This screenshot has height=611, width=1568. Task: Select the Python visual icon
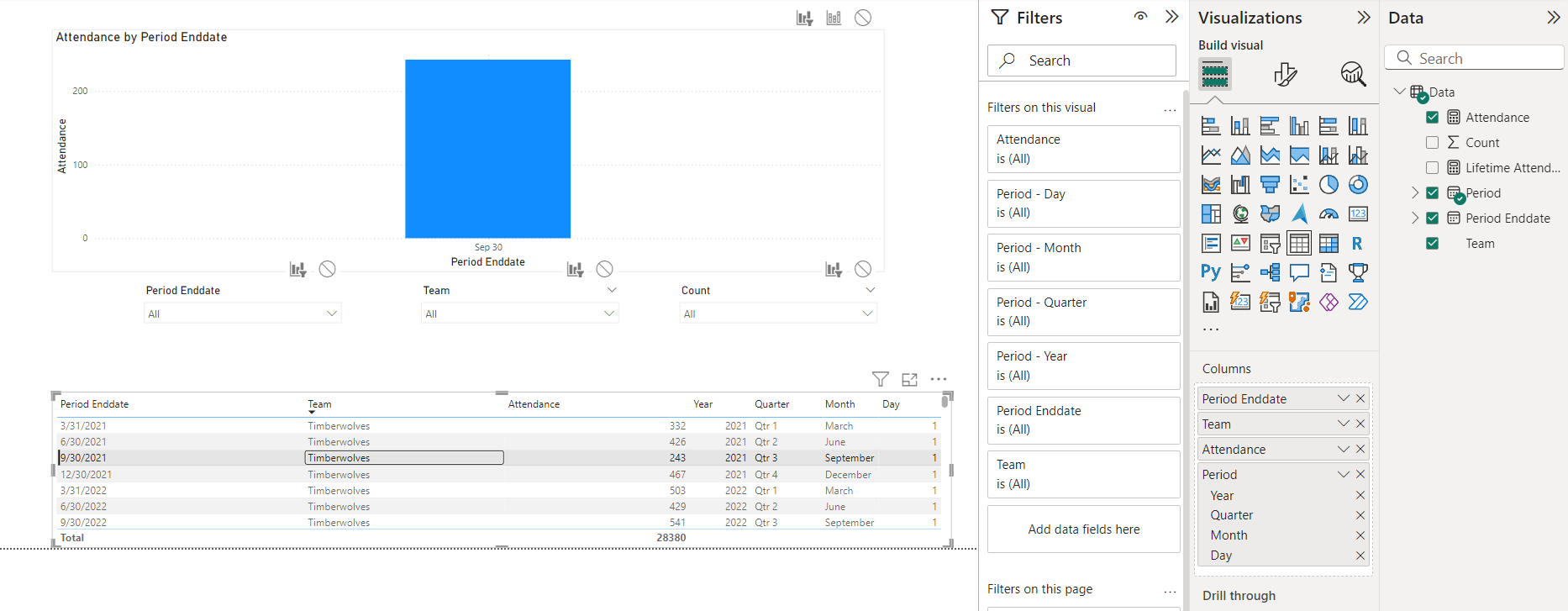(1211, 272)
